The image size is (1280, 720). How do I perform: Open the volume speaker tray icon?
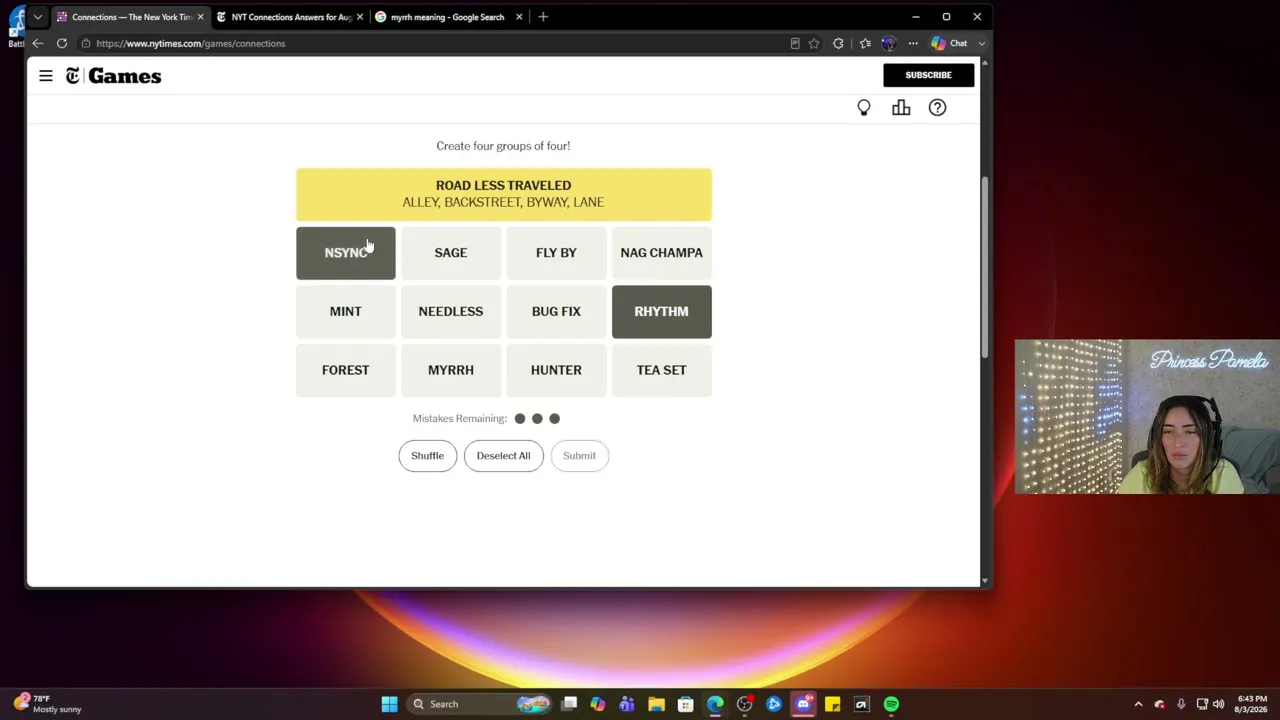1218,704
